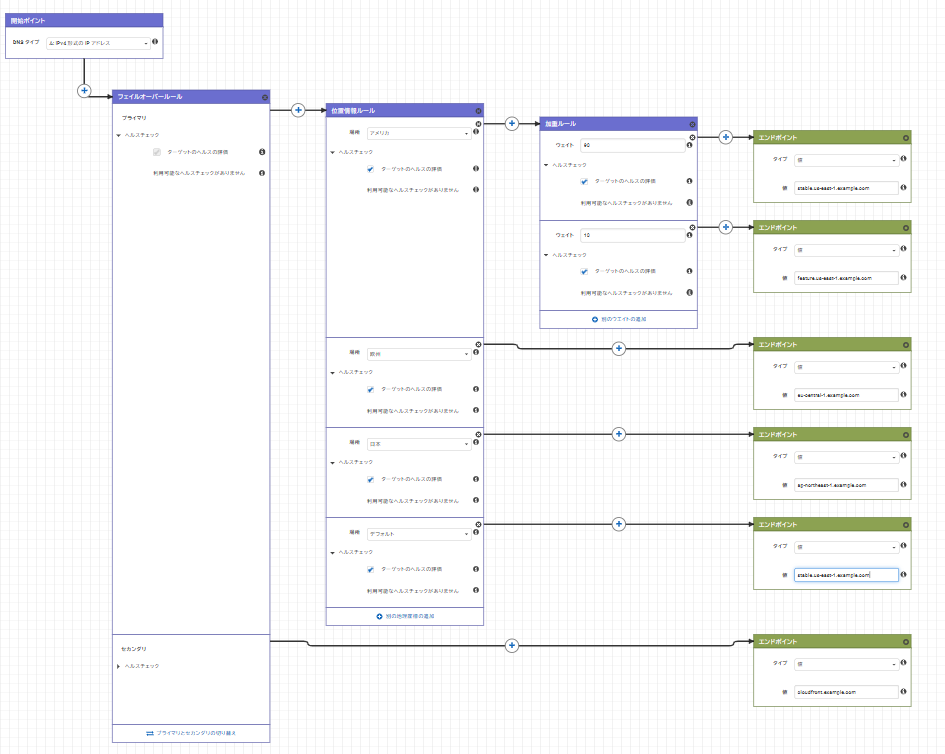Uncheck target health evaluation for アメリカ

pyautogui.click(x=370, y=169)
